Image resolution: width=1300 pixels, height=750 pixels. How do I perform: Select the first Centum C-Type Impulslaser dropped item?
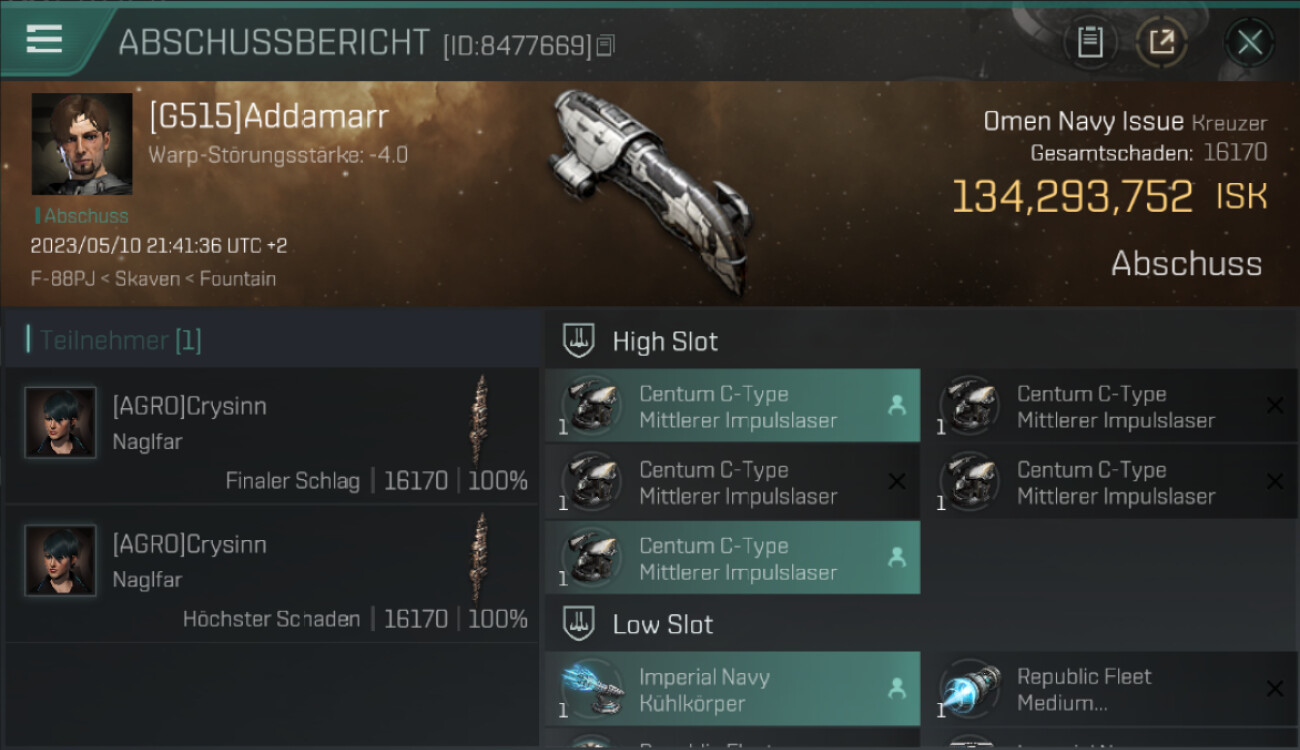click(x=732, y=406)
